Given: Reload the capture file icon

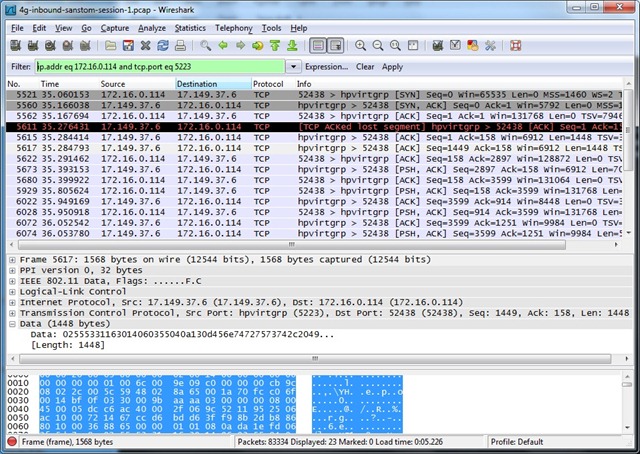Looking at the screenshot, I should (163, 45).
